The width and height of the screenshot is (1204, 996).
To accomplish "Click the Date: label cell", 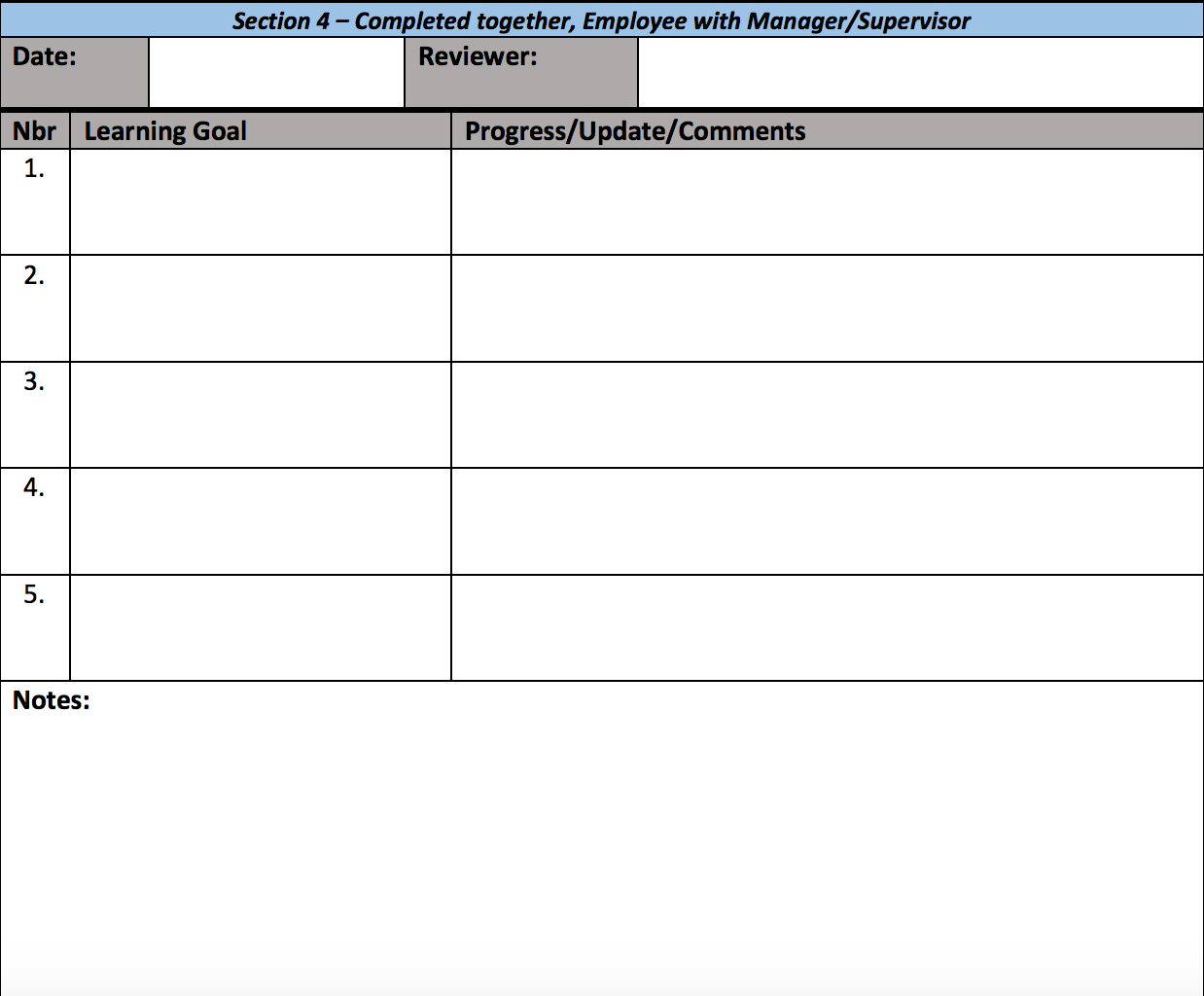I will click(74, 73).
